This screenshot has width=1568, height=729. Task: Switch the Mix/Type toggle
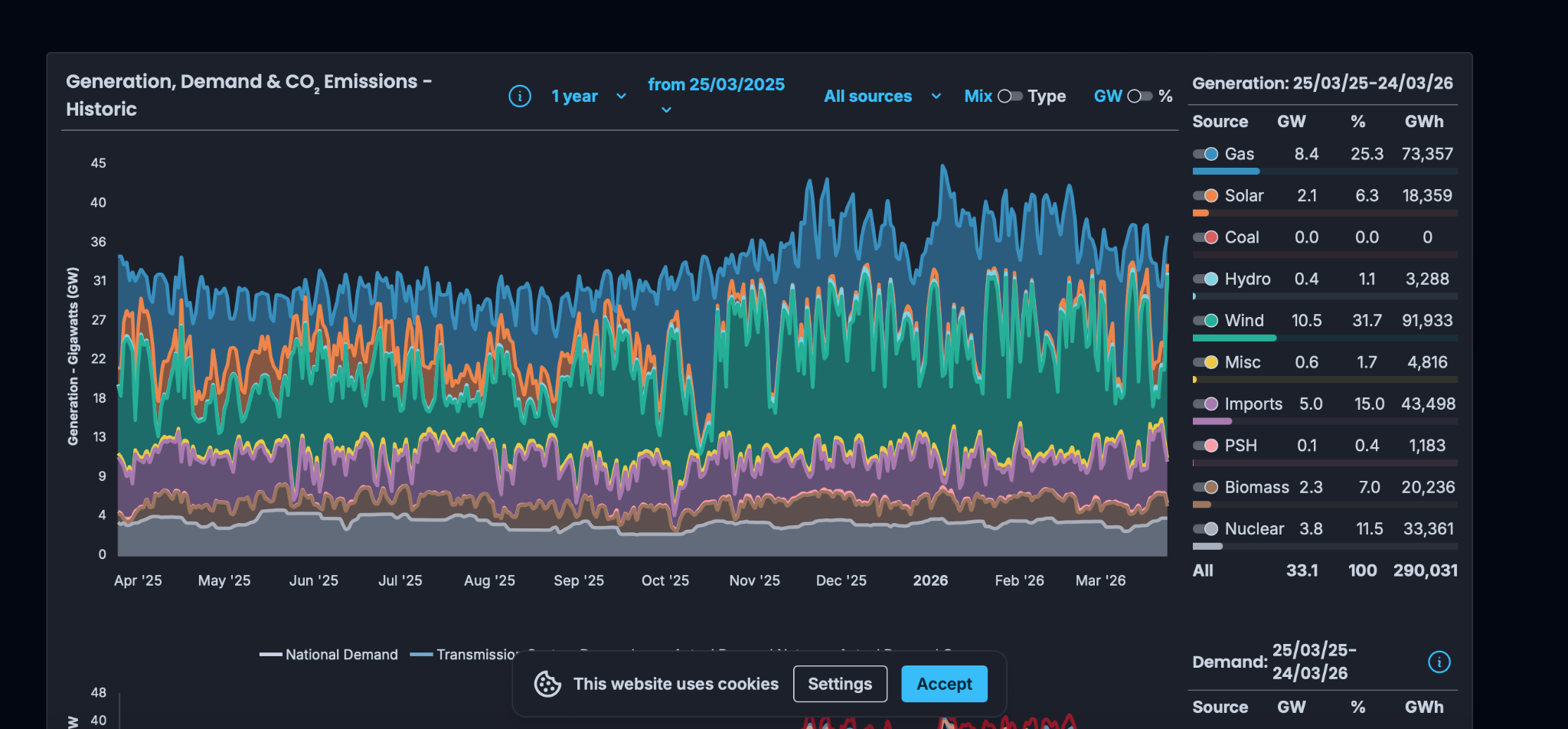1010,96
